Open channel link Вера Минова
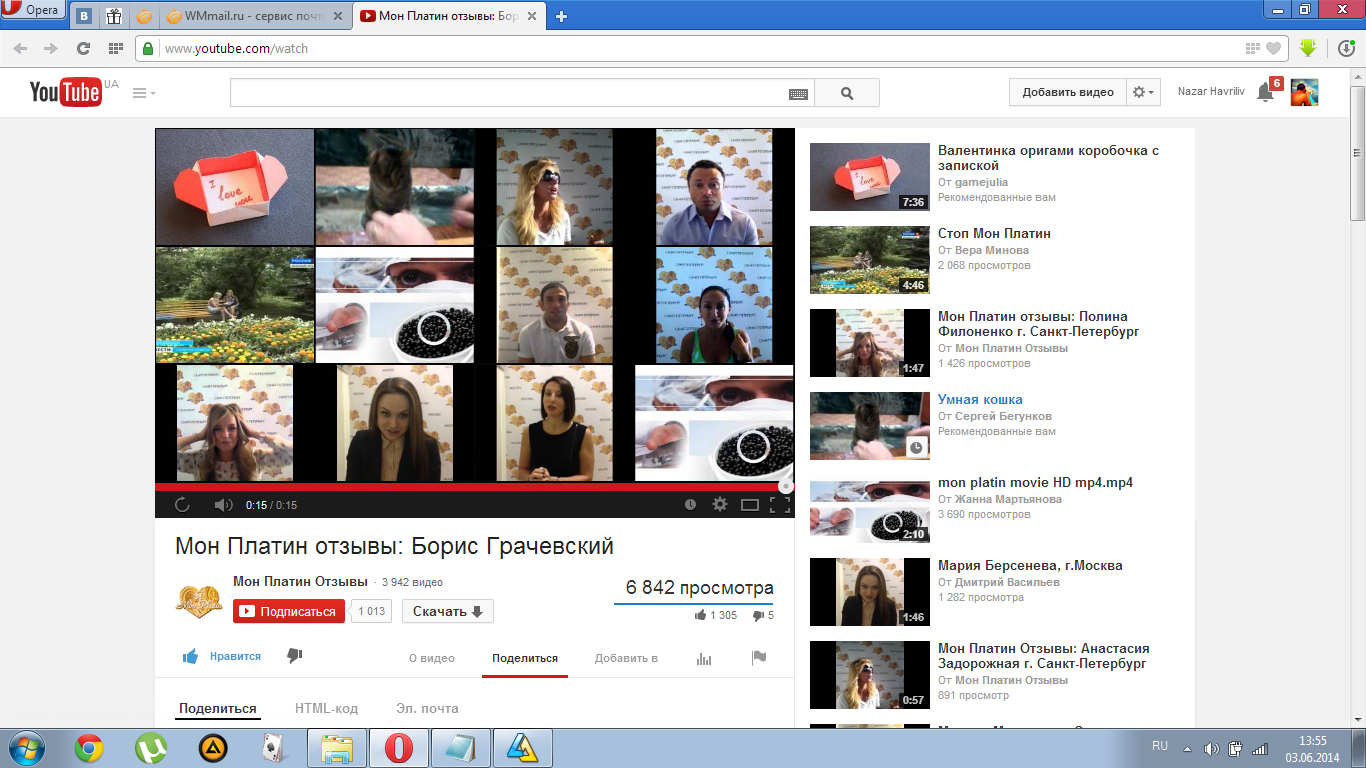Screen dimensions: 1366x768 tap(992, 250)
